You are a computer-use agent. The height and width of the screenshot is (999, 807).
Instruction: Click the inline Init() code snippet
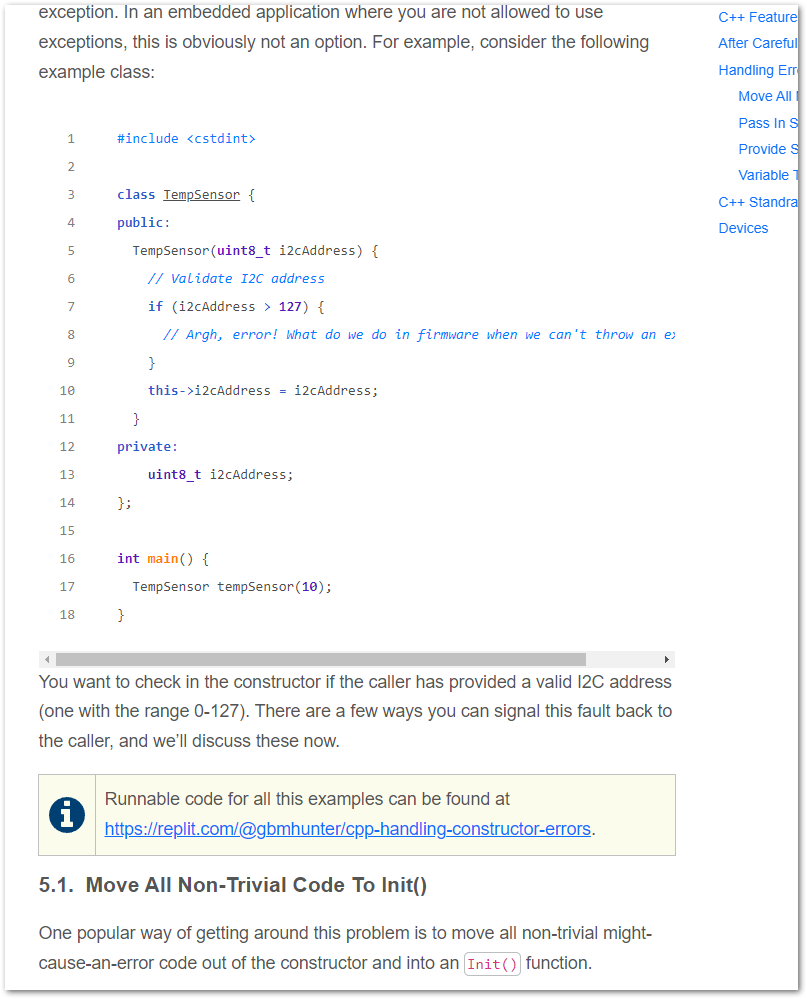(x=492, y=964)
